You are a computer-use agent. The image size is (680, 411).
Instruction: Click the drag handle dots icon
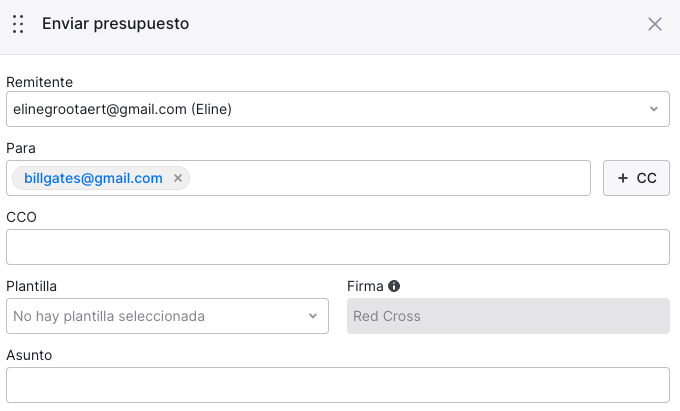(x=18, y=24)
